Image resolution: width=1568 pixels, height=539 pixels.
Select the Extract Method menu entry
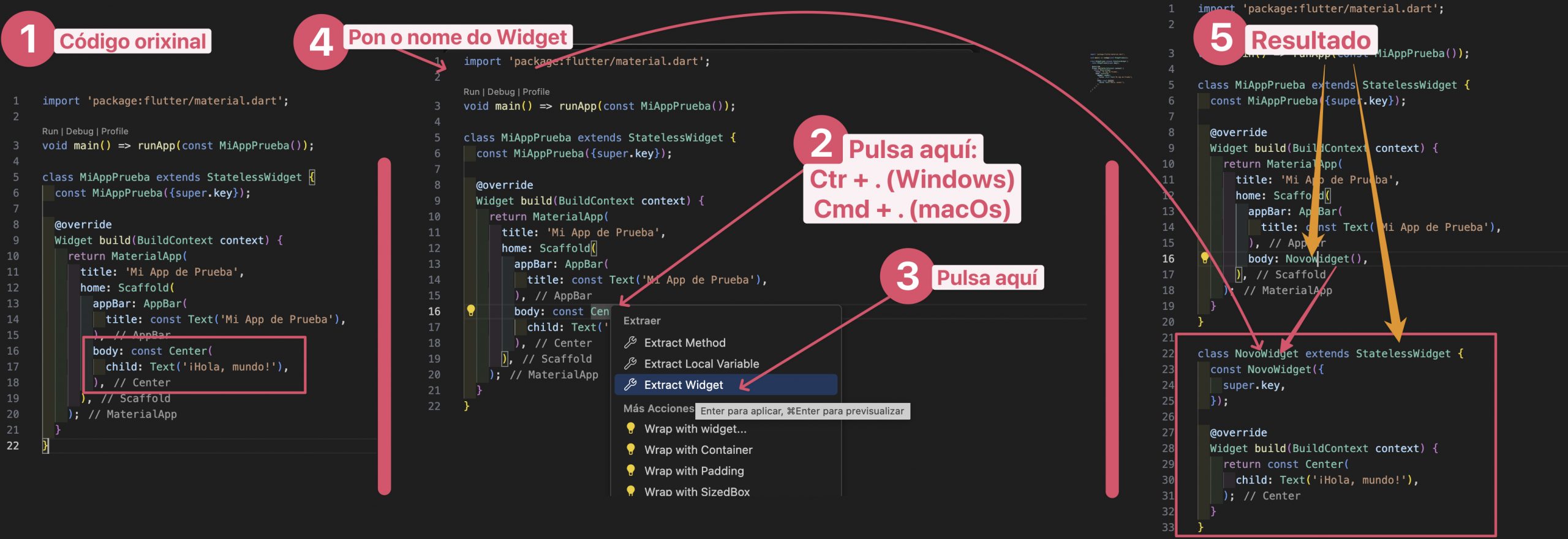click(684, 342)
